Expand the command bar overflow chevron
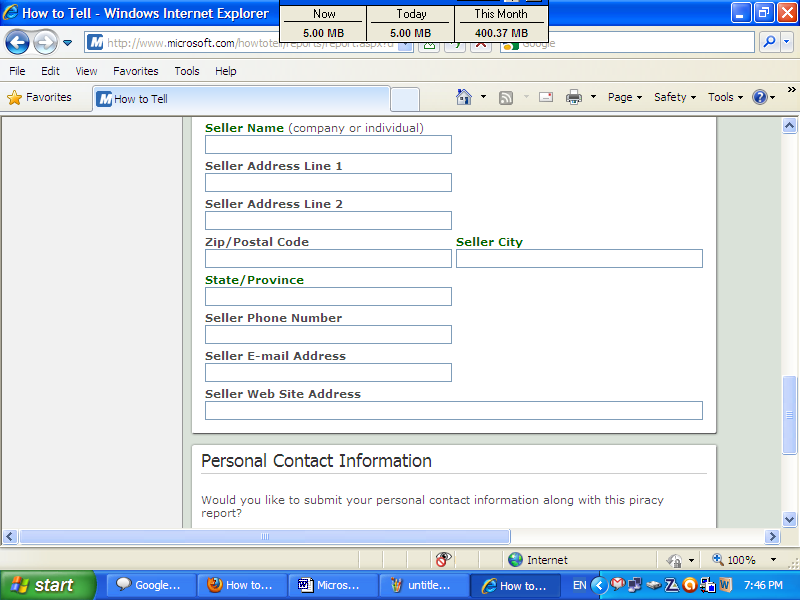Screen dimensions: 800x600 [791, 90]
